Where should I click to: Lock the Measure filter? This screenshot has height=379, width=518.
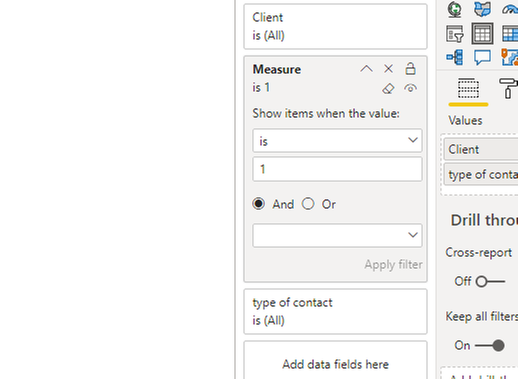pos(410,69)
